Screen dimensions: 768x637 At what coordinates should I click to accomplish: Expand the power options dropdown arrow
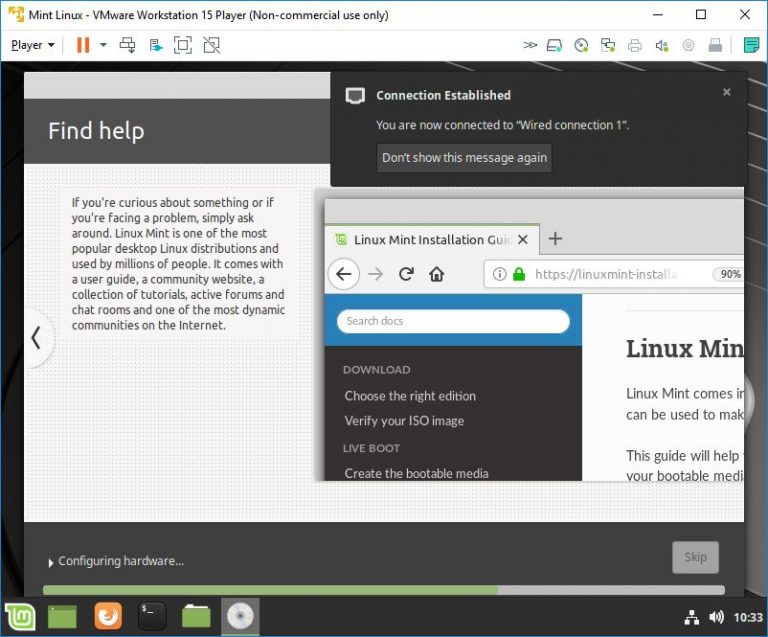(x=103, y=45)
